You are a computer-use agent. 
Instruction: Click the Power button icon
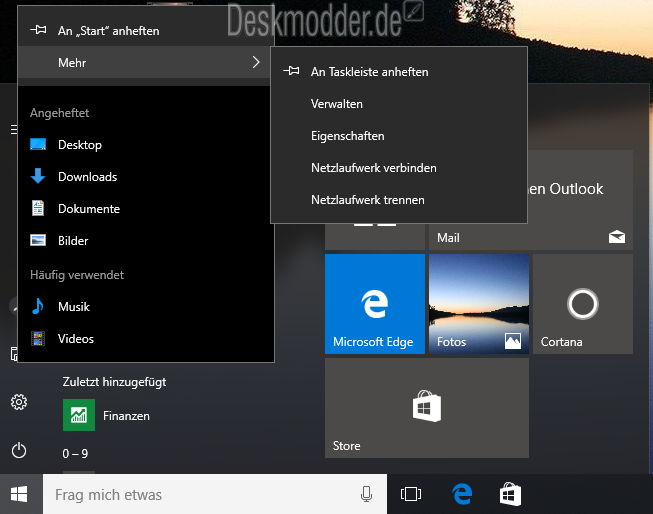19,451
